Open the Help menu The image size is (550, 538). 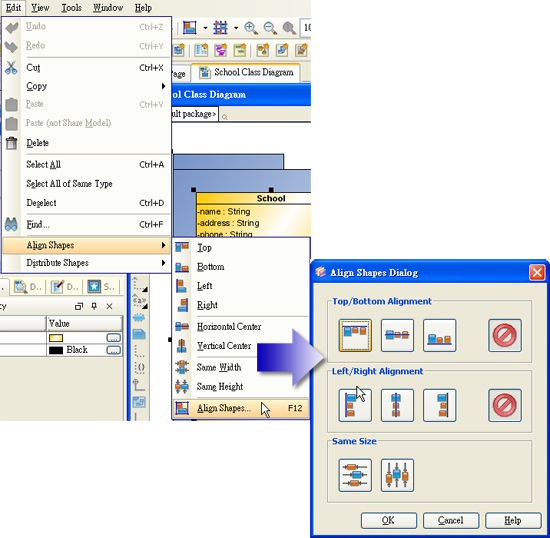(x=143, y=7)
